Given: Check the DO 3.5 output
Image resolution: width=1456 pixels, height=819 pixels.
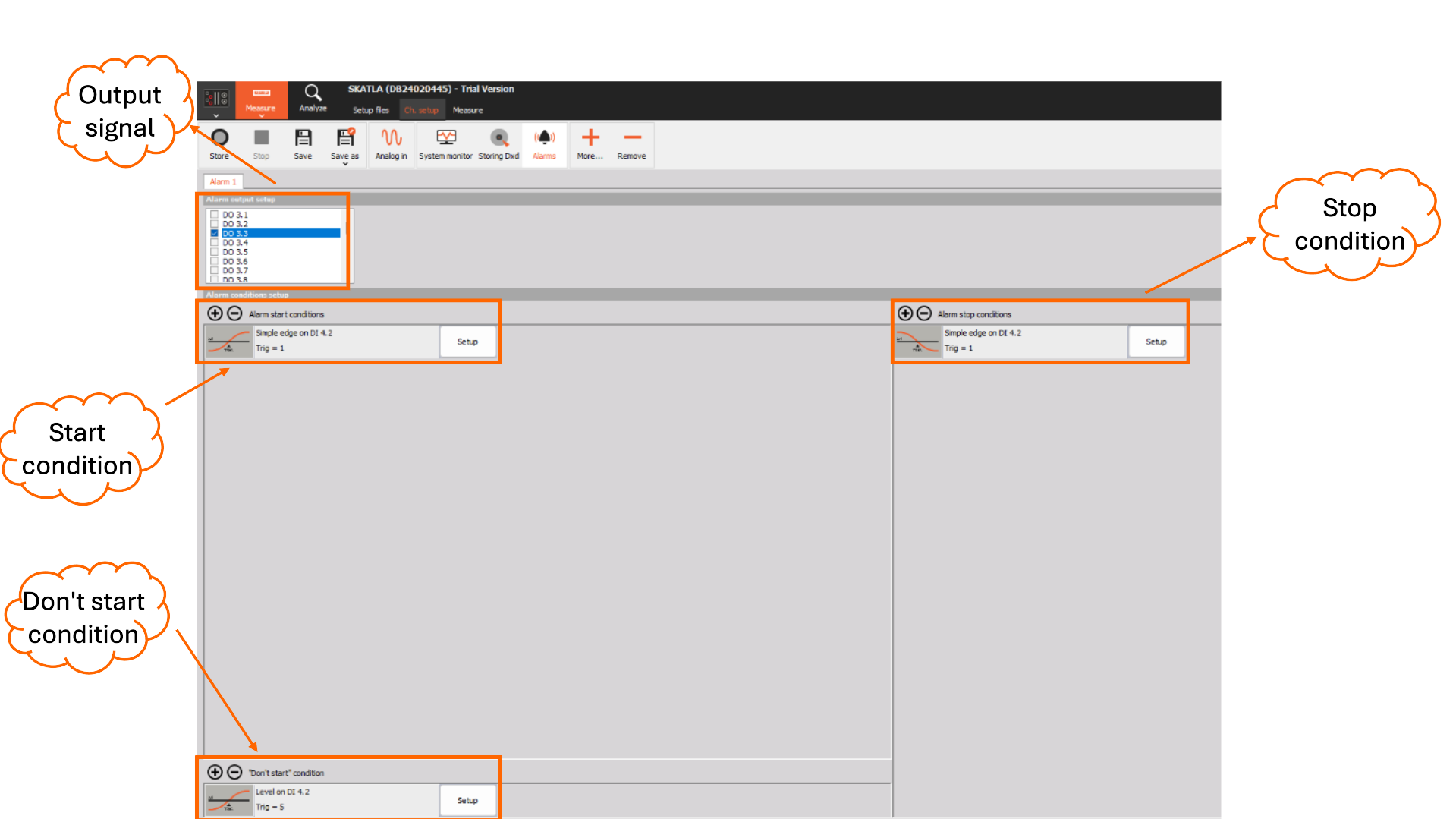Looking at the screenshot, I should [x=215, y=251].
